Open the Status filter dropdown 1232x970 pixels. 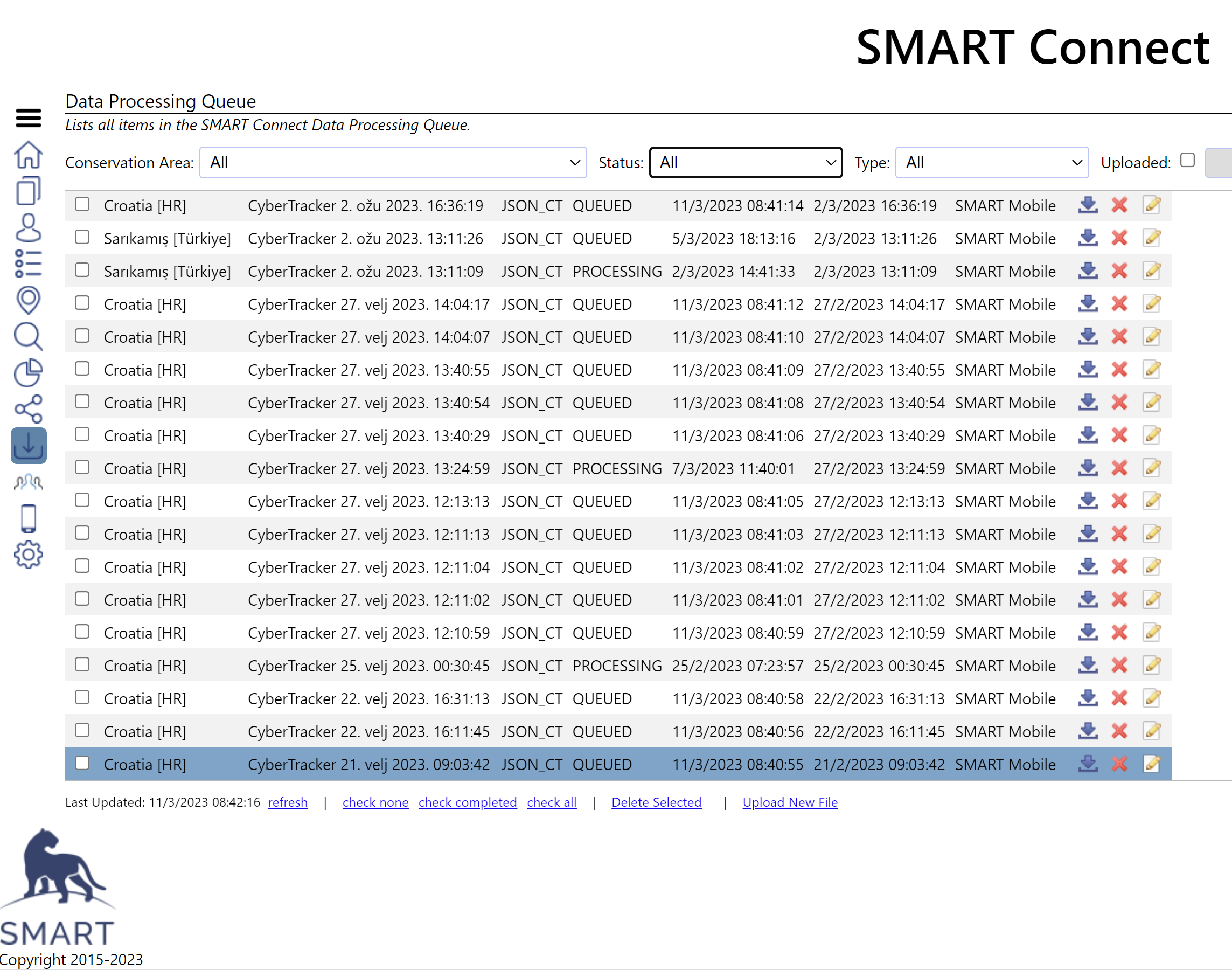[746, 163]
